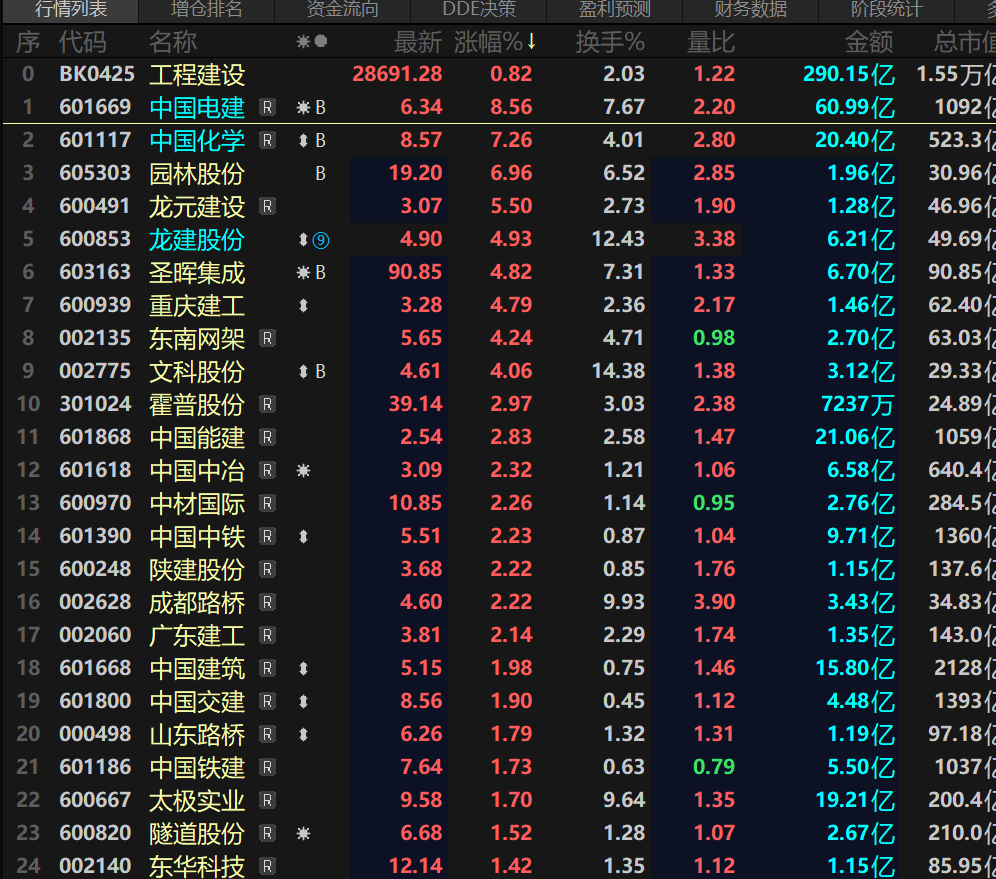Sort by the 涨幅% column header
996x879 pixels.
click(x=495, y=42)
